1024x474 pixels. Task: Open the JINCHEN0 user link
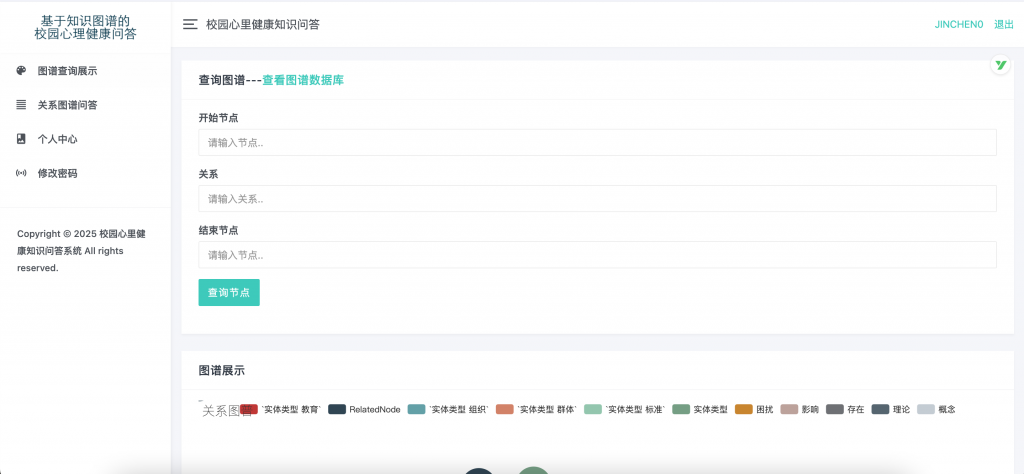[x=959, y=25]
